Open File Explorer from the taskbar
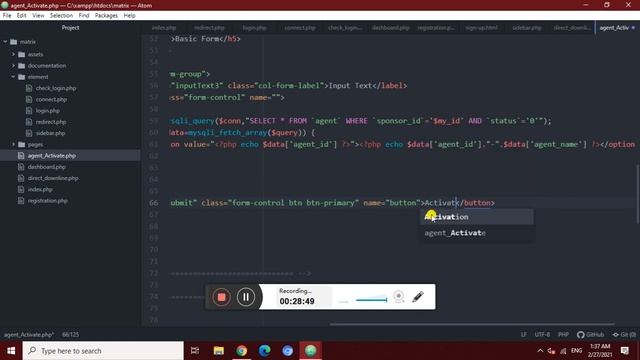This screenshot has height=360, width=640. pos(219,351)
